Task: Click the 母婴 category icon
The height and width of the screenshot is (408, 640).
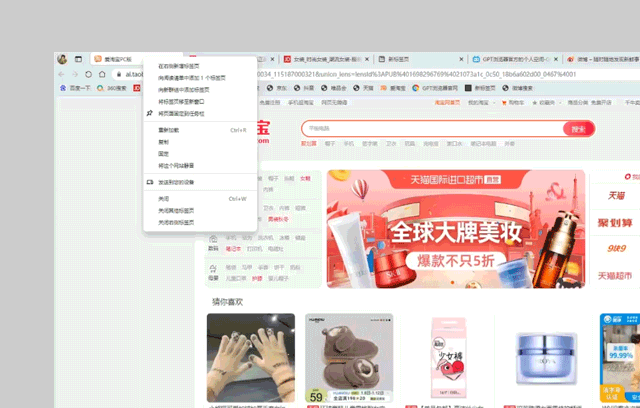Action: (213, 268)
